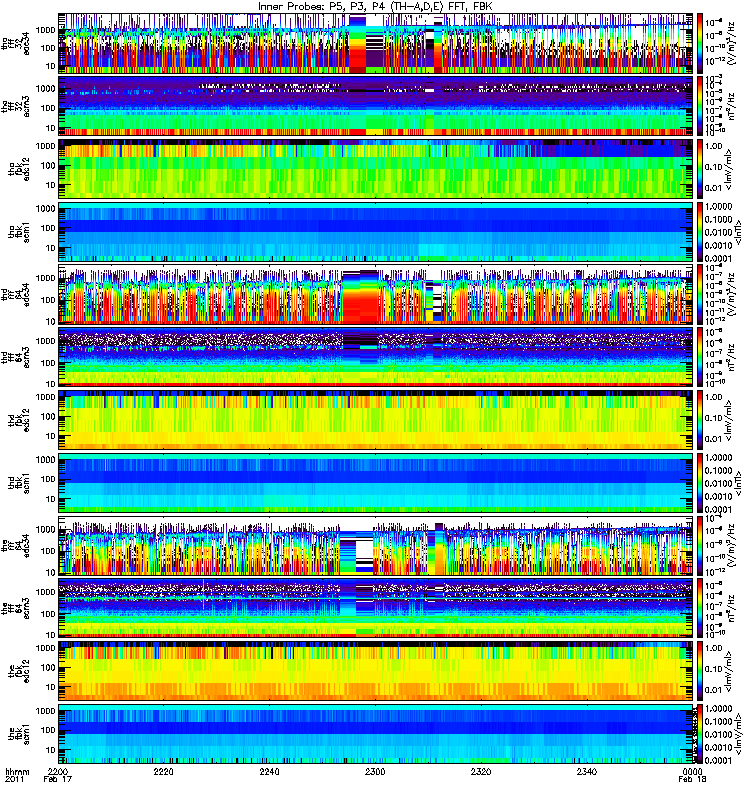Click the the fff 64 edc34 spectrogram

pos(376,545)
